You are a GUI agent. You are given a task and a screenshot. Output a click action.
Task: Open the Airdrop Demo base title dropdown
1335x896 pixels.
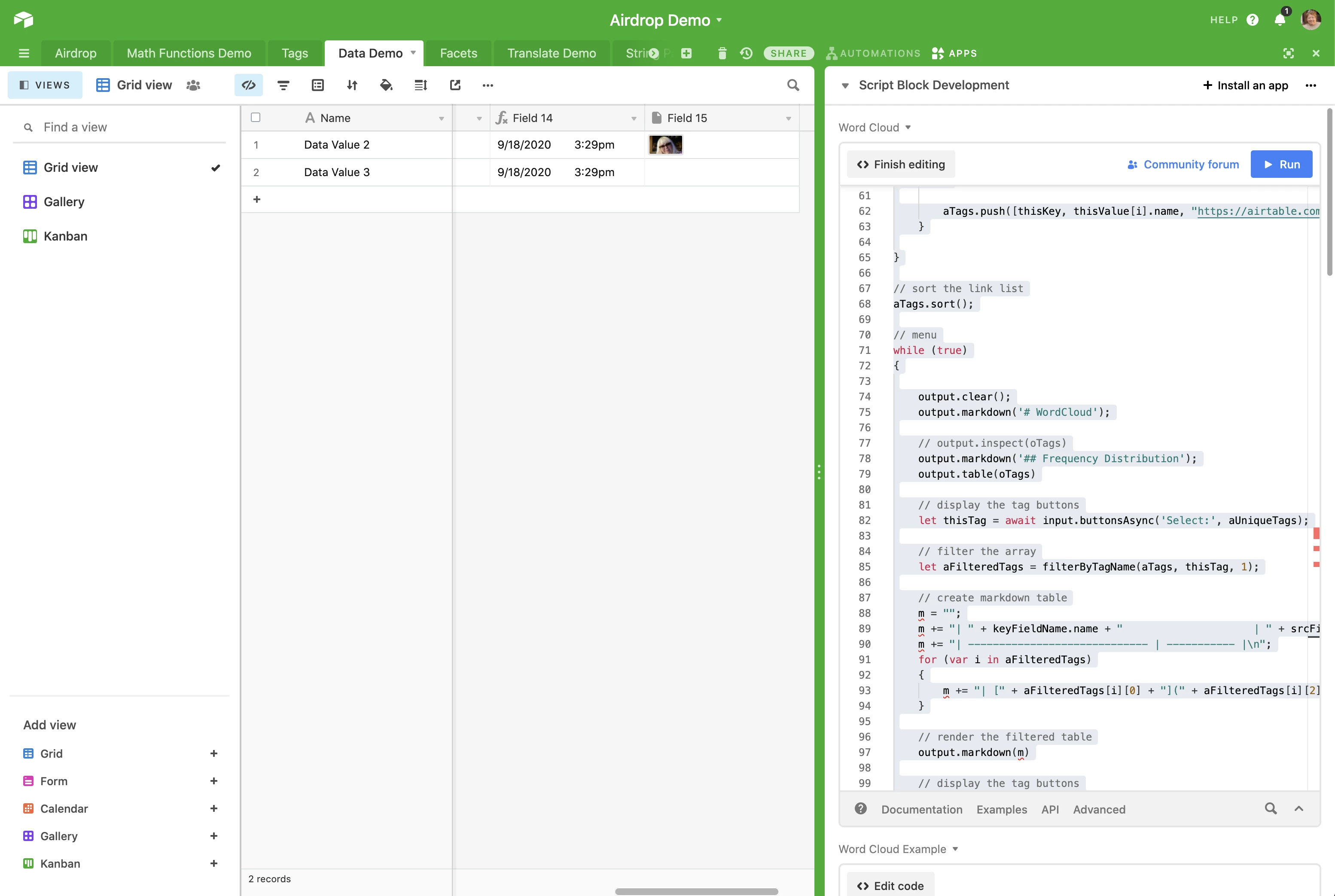pyautogui.click(x=666, y=20)
